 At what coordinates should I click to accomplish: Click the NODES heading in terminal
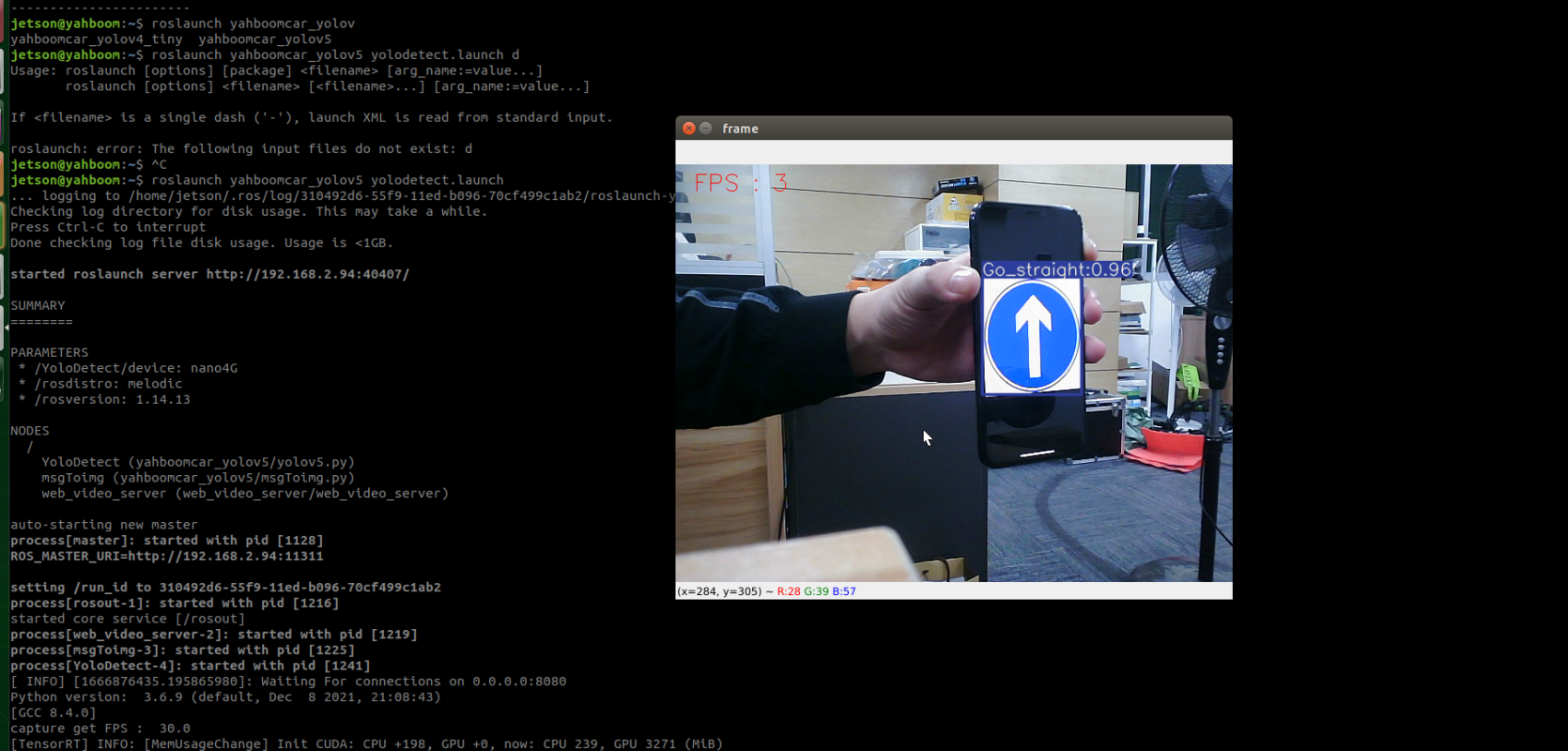30,431
